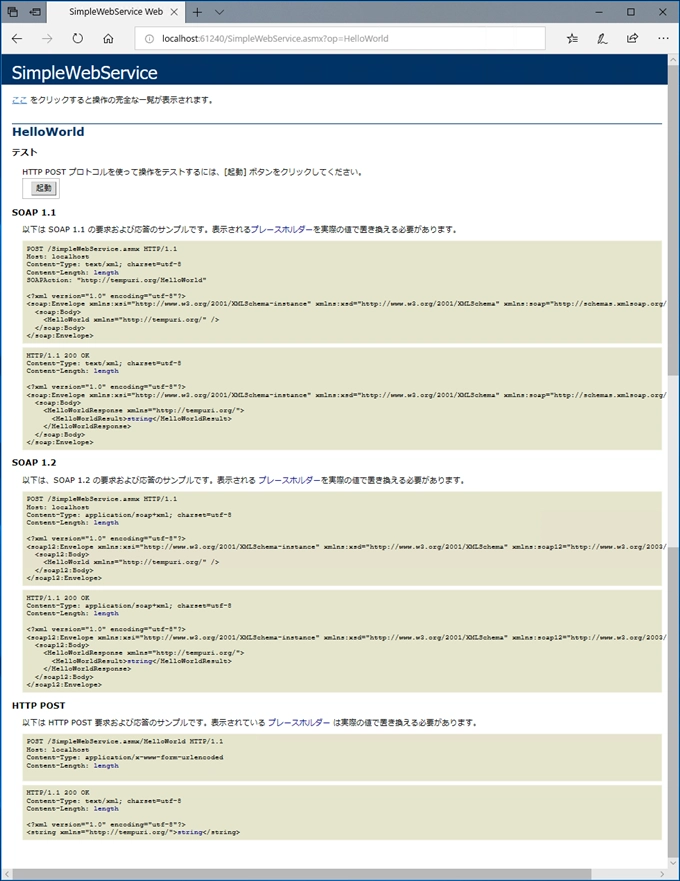Click the forward navigation arrow
Screen dimensions: 680x881
coord(47,39)
